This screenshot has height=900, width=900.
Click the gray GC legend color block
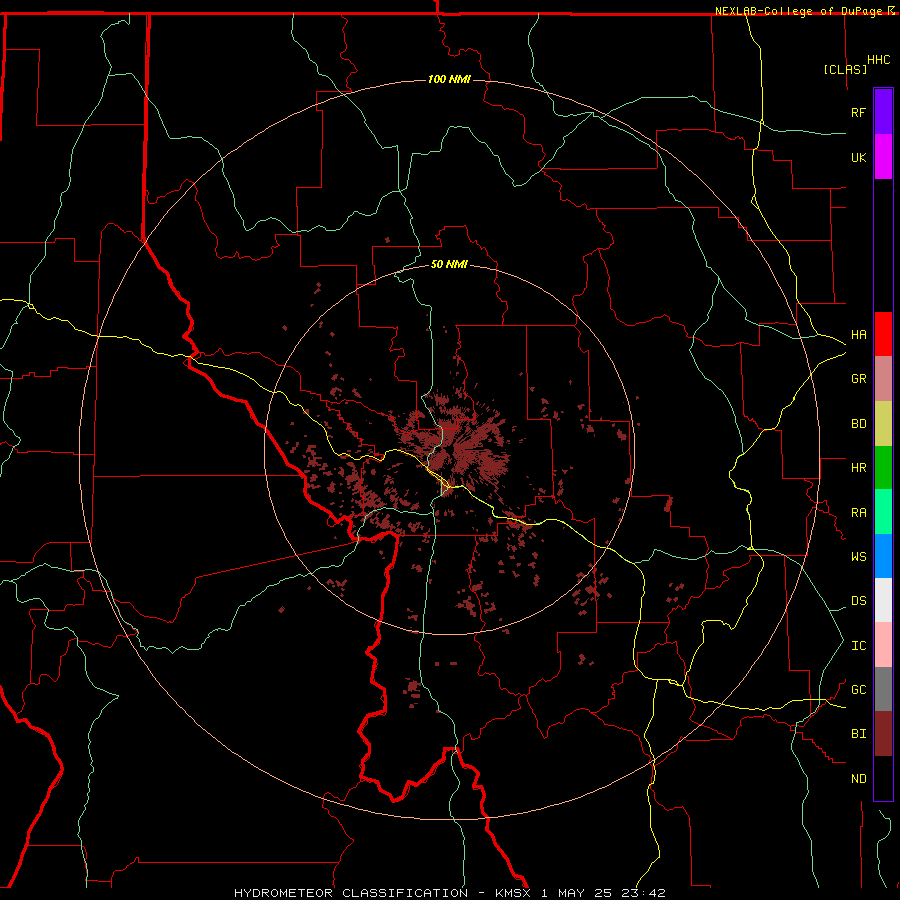point(883,689)
